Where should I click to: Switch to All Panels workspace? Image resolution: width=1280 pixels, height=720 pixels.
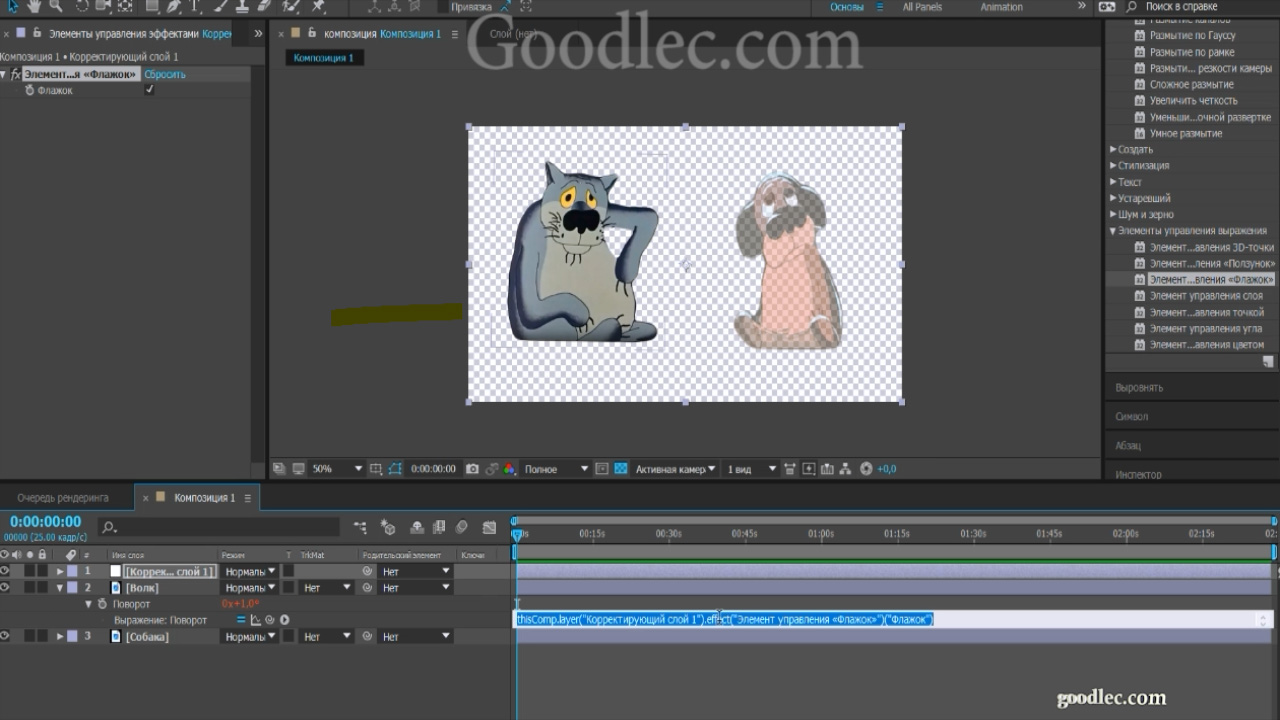pos(922,7)
